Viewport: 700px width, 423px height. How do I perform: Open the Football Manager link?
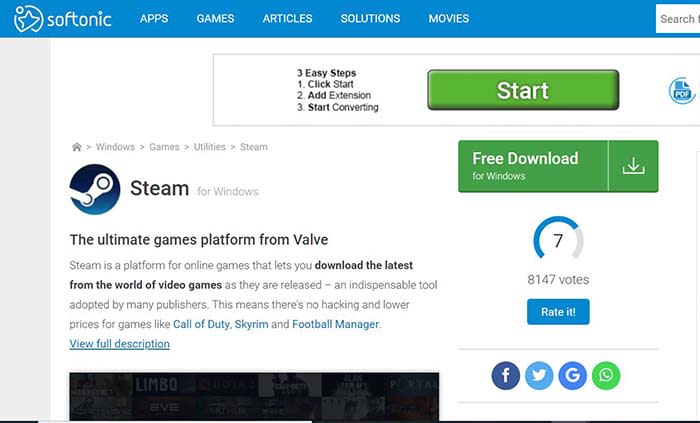coord(335,324)
